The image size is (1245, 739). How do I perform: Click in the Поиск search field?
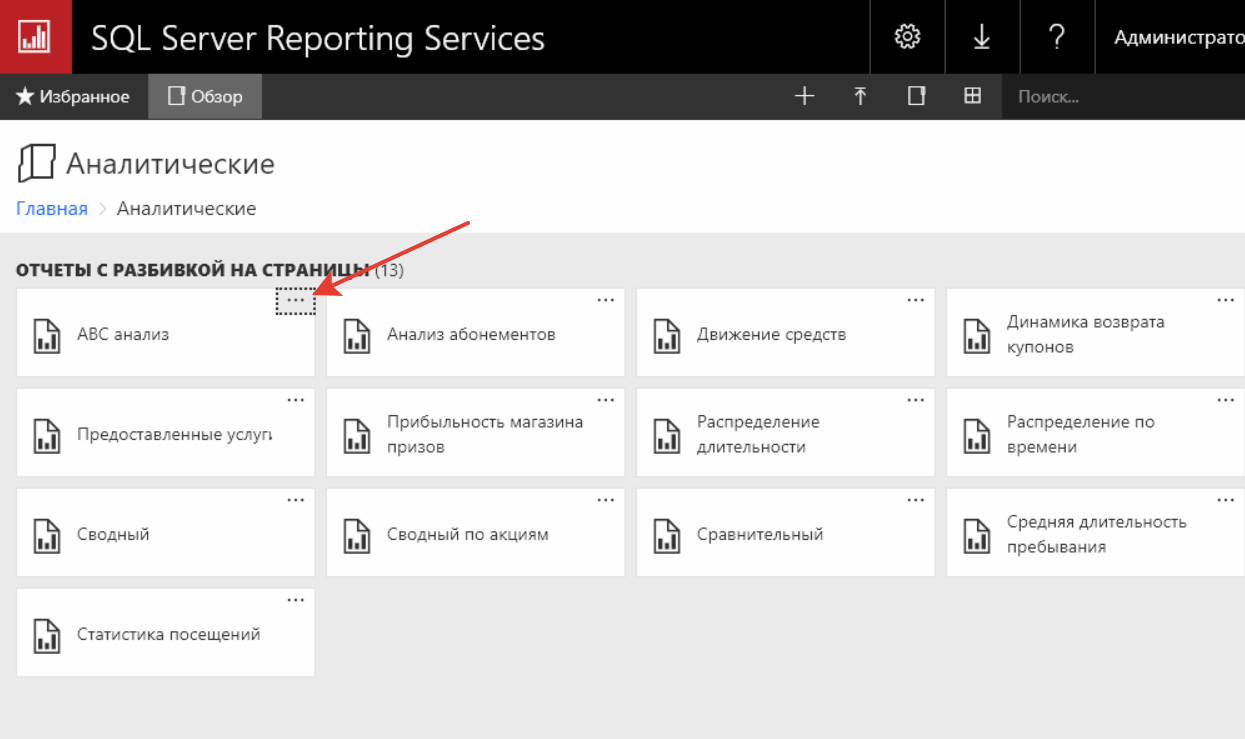(x=1123, y=97)
